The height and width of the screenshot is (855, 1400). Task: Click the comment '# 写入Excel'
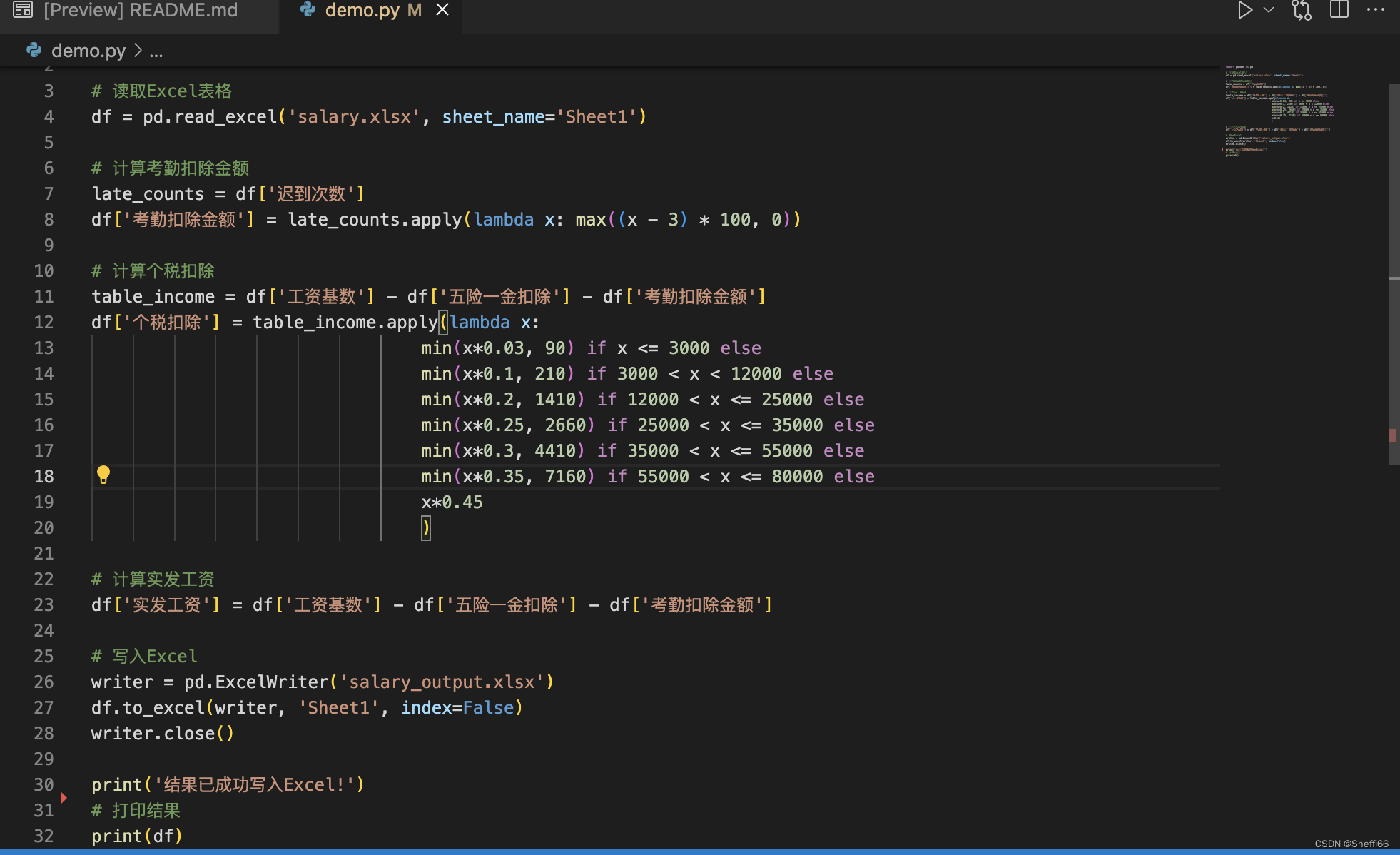tap(145, 656)
